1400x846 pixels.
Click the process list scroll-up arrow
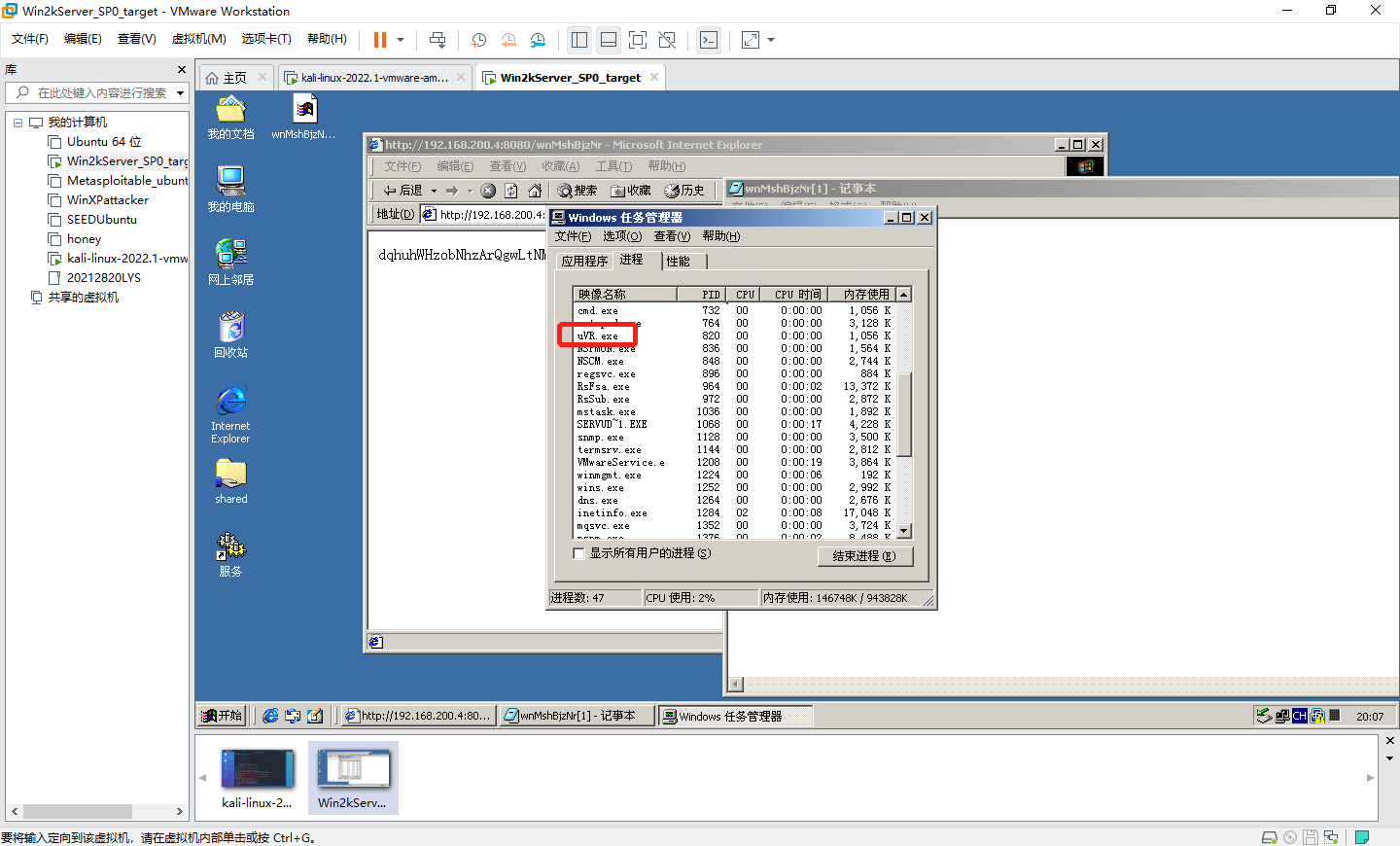tap(904, 294)
